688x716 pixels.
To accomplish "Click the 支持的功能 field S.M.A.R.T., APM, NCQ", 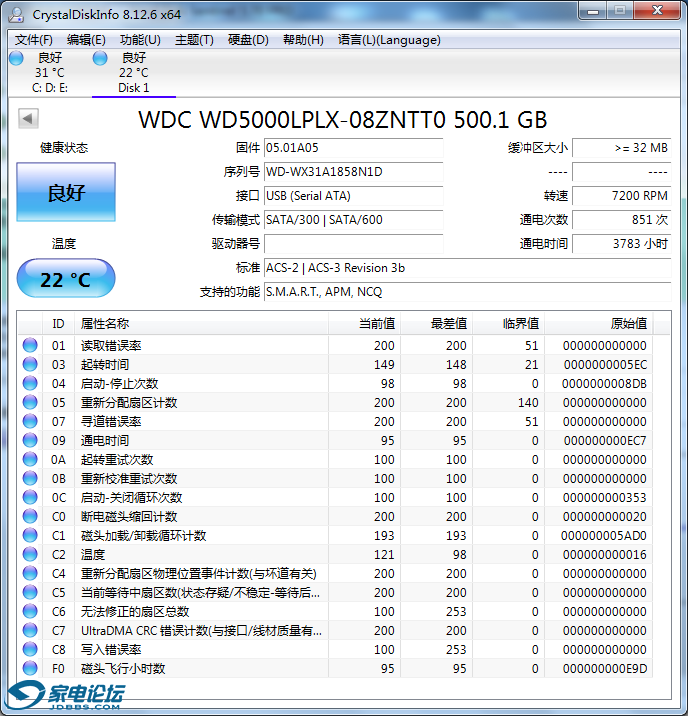I will tap(467, 292).
